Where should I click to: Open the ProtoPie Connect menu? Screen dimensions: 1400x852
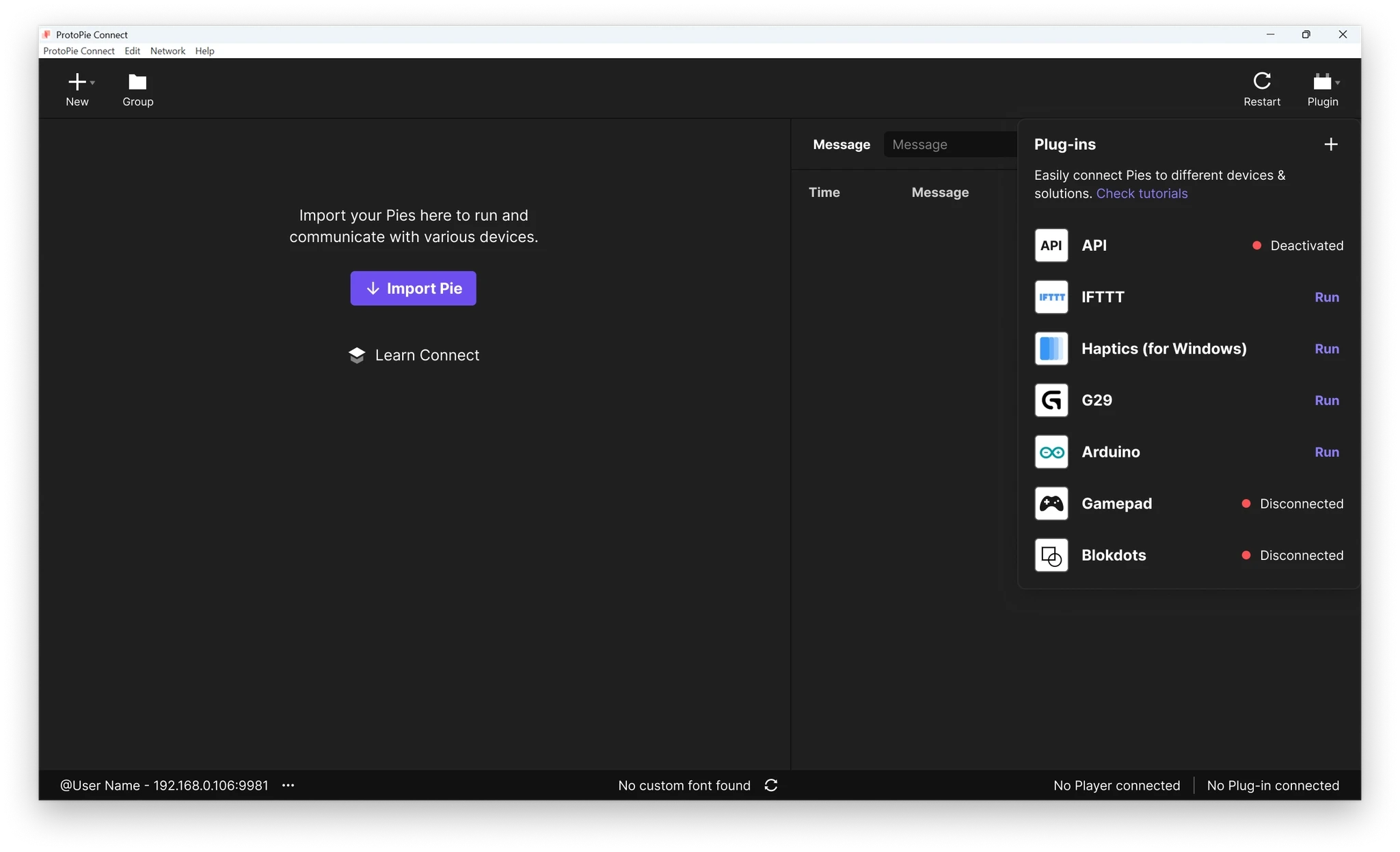[79, 51]
